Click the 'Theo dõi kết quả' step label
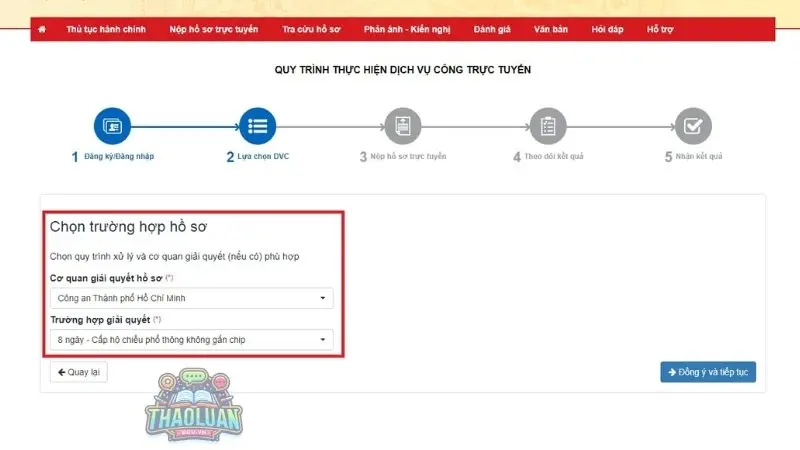The image size is (800, 450). point(554,157)
